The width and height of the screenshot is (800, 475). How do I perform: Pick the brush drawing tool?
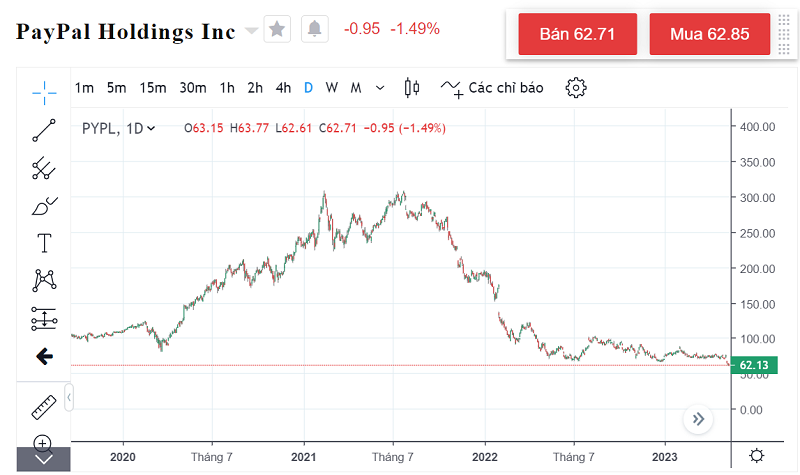[44, 205]
